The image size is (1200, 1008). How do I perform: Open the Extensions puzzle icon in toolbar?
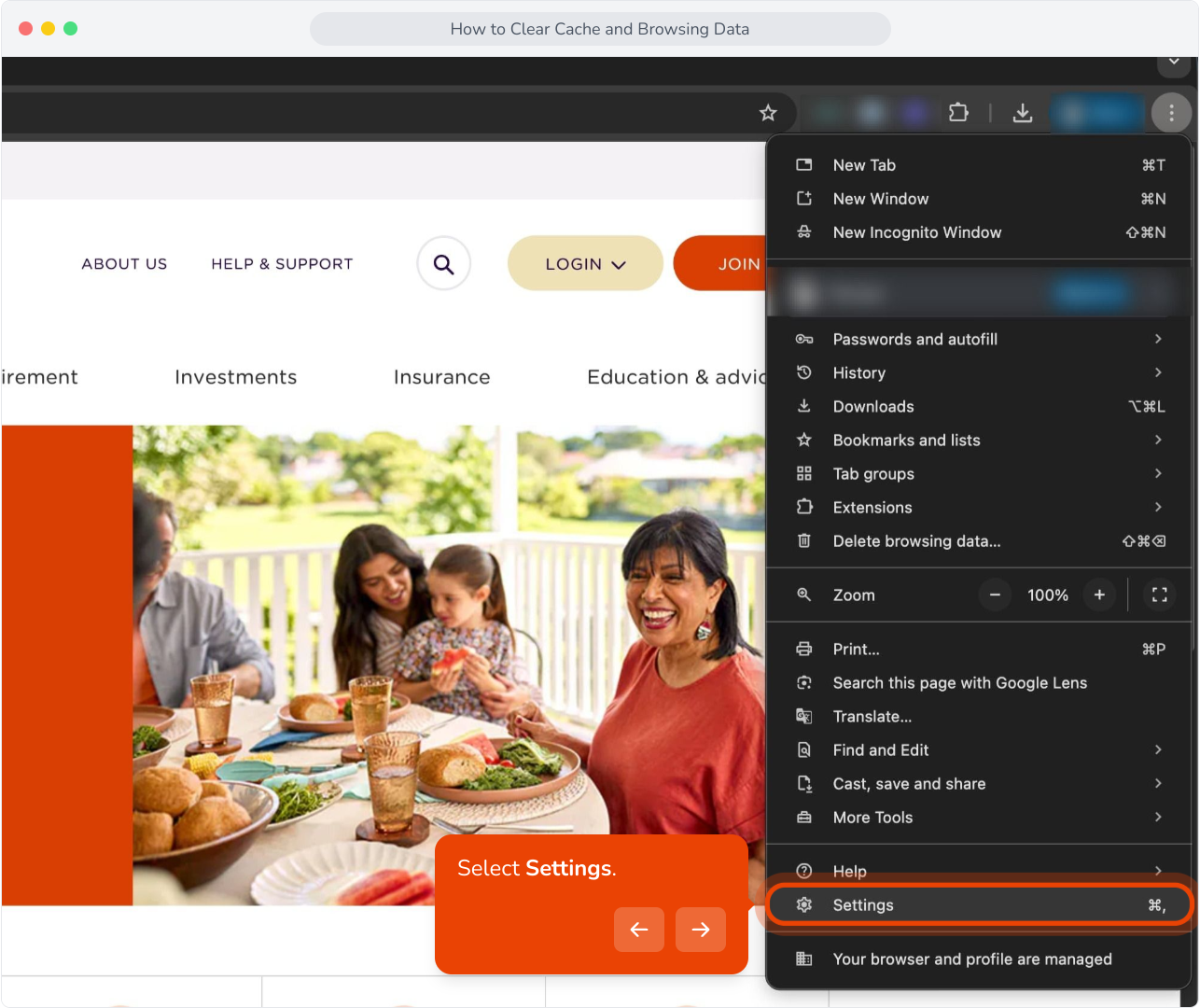tap(958, 113)
